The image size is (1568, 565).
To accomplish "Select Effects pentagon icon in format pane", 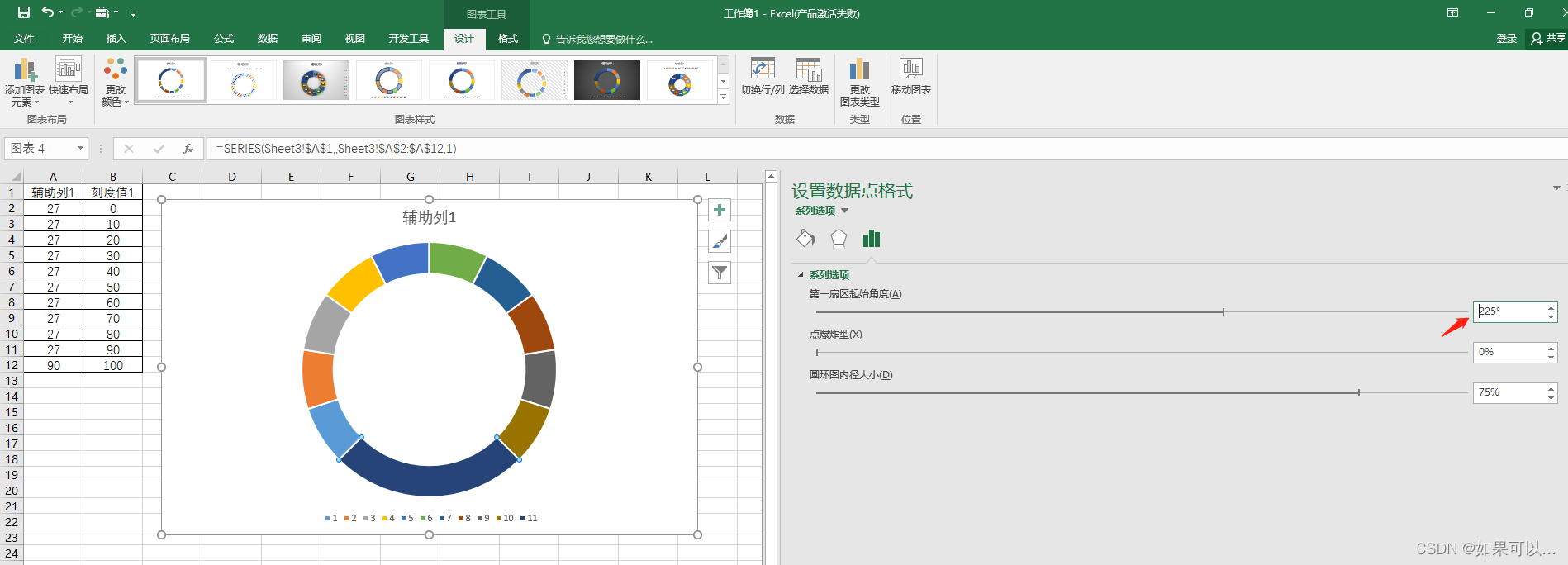I will coord(839,239).
